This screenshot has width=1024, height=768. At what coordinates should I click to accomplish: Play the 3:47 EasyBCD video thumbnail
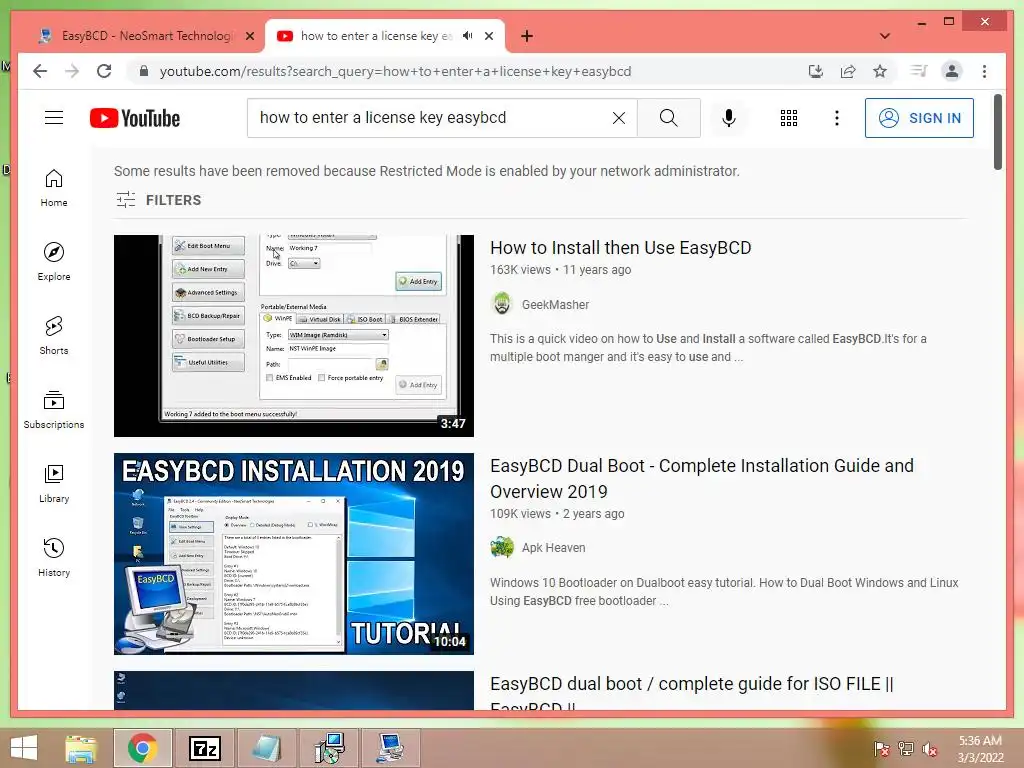pyautogui.click(x=293, y=336)
